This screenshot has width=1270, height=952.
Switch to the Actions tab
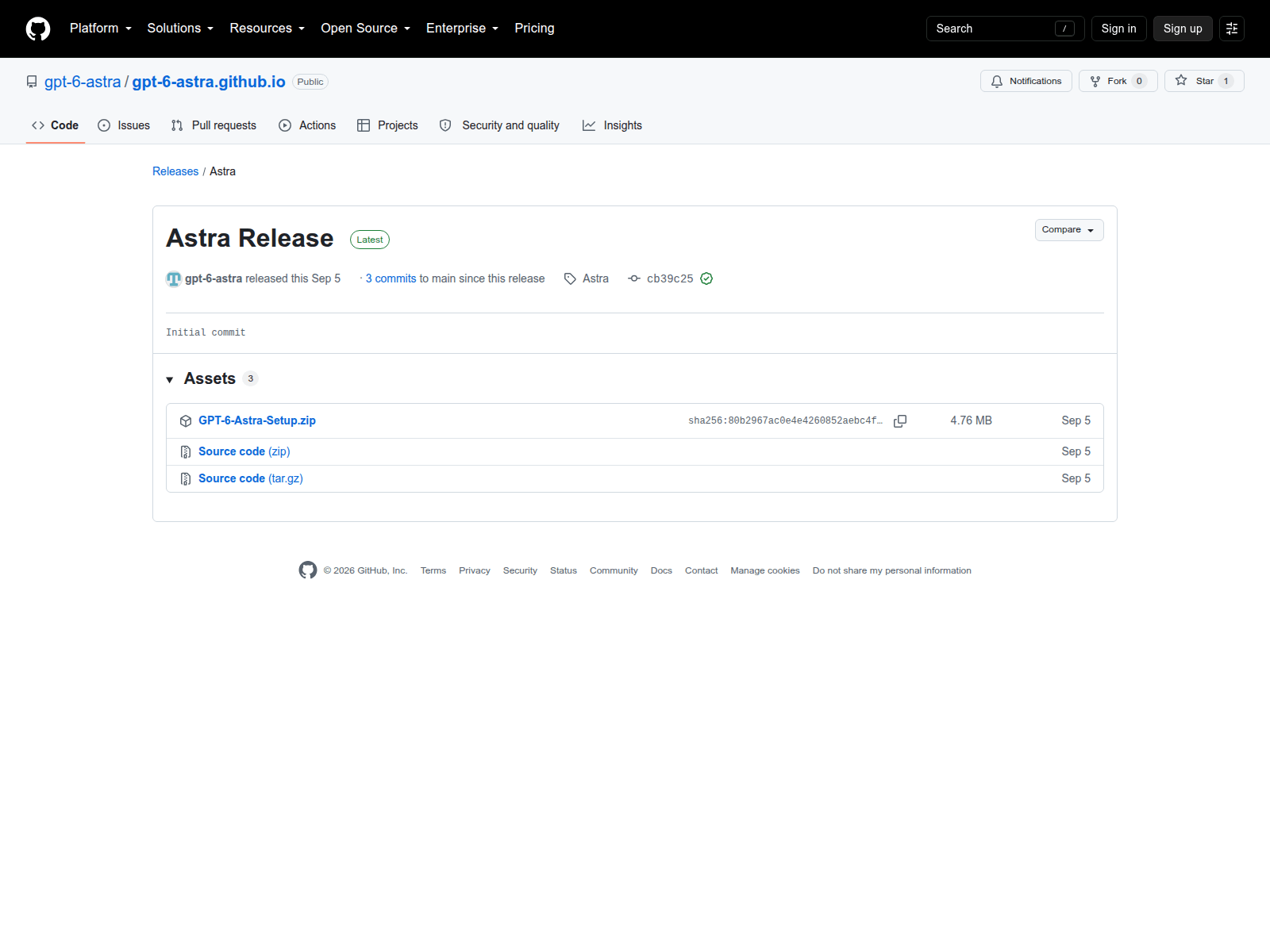[x=307, y=125]
